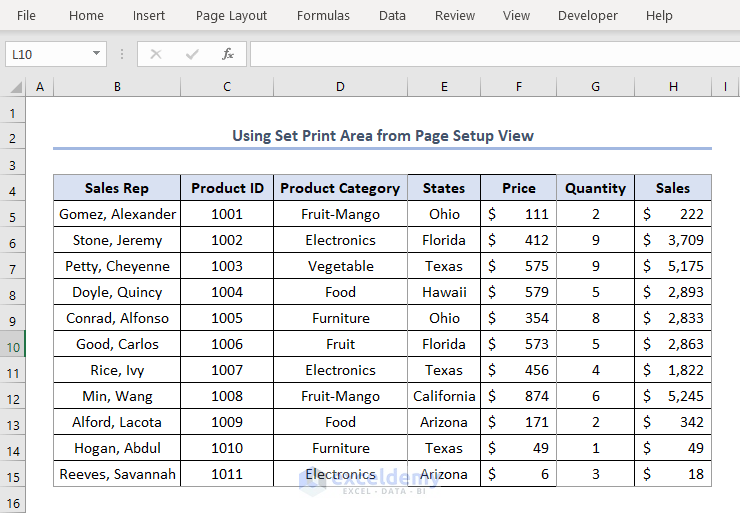Viewport: 740px width, 513px height.
Task: Select the California state cell
Action: pos(444,396)
